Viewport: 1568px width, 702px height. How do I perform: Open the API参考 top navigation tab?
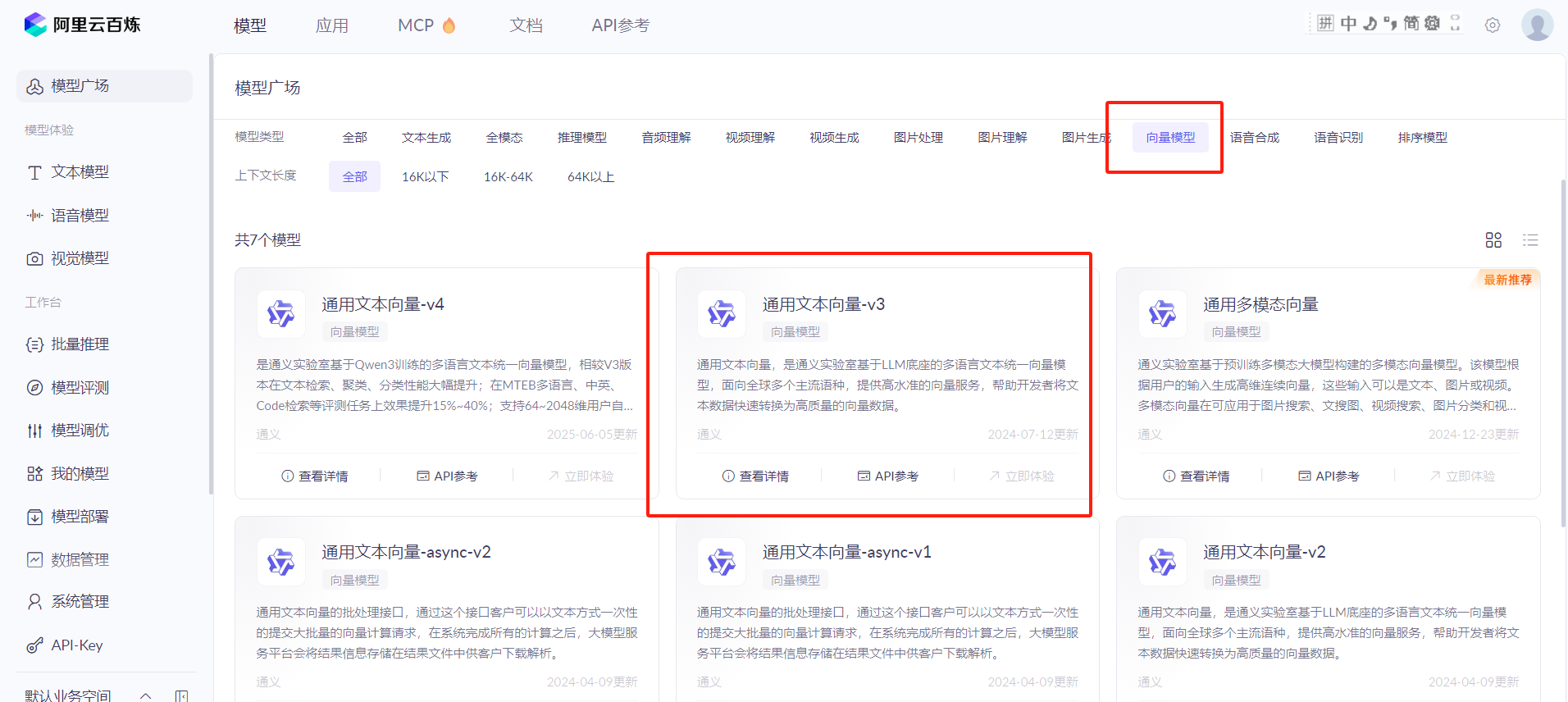(x=621, y=25)
